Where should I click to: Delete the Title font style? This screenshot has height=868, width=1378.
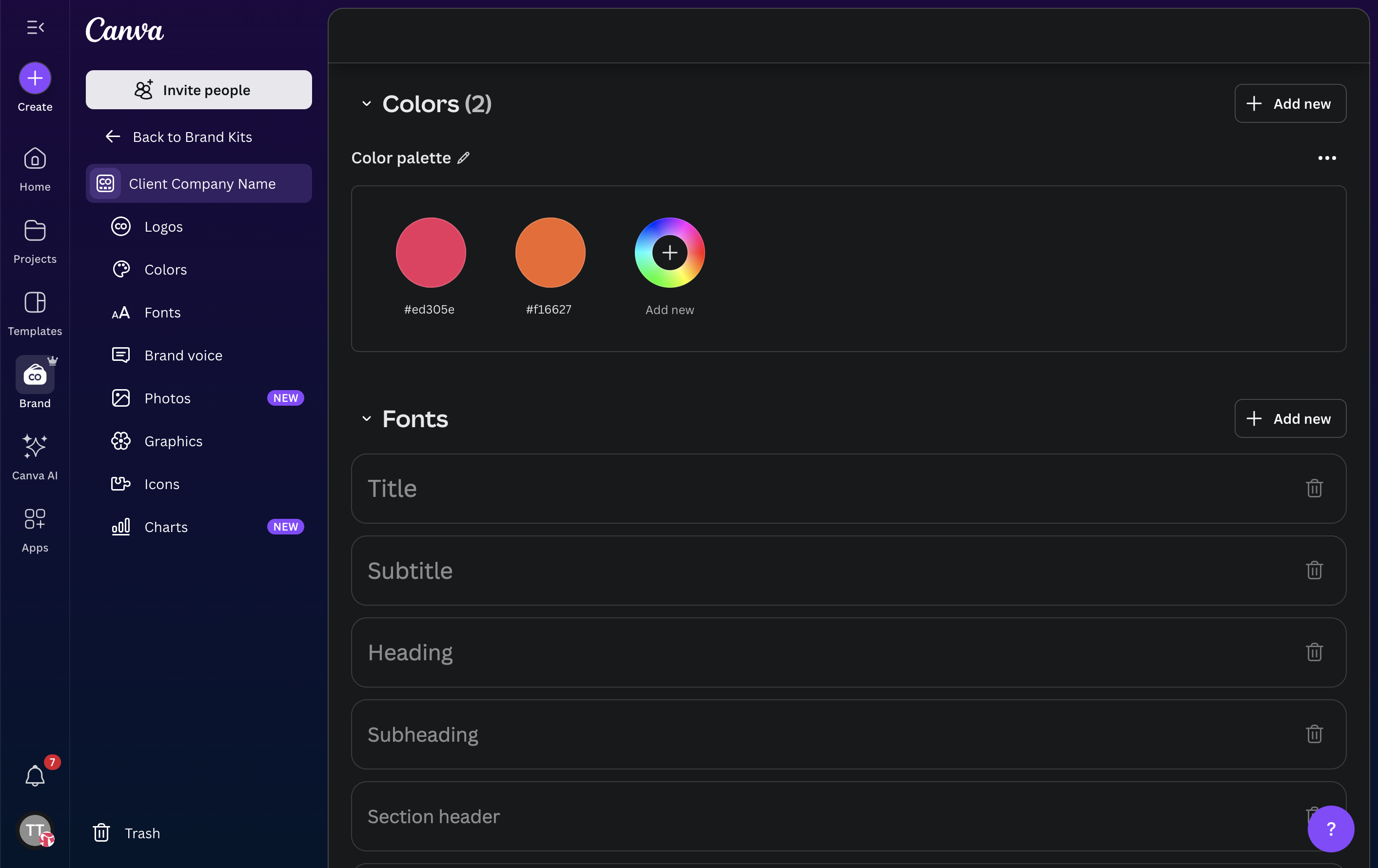pyautogui.click(x=1315, y=488)
